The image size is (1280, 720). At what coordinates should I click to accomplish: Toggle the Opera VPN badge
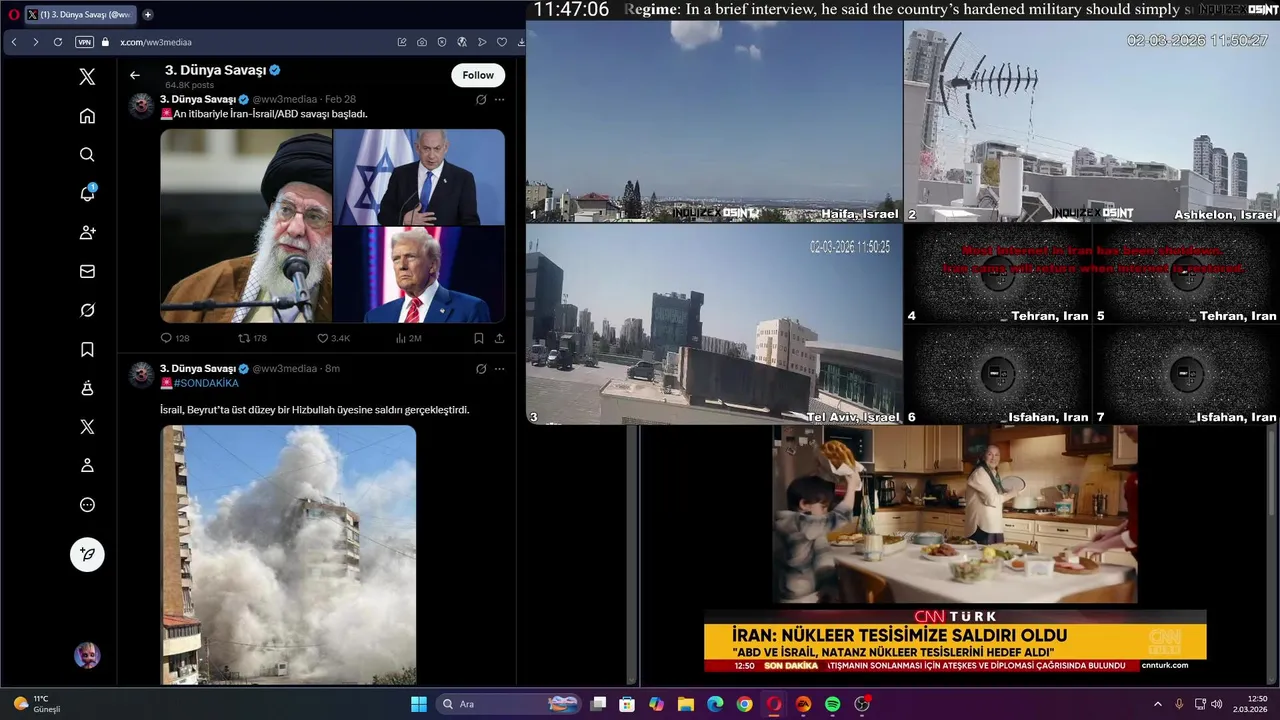click(x=84, y=42)
